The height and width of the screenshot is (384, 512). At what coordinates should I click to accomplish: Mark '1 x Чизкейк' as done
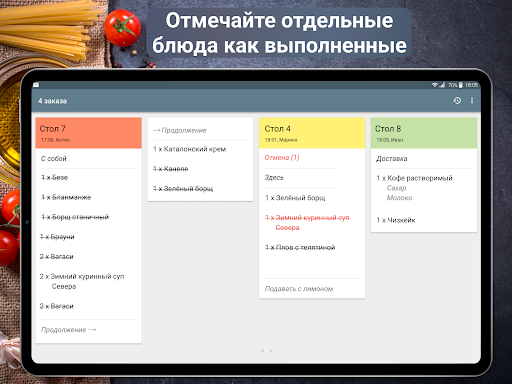396,220
